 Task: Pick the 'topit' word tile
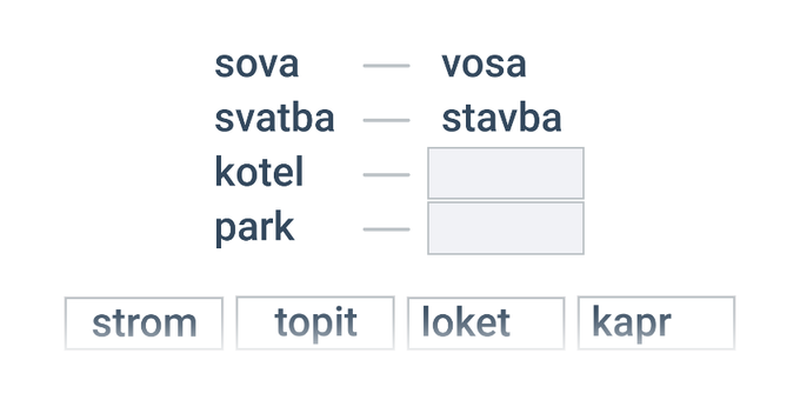point(315,323)
